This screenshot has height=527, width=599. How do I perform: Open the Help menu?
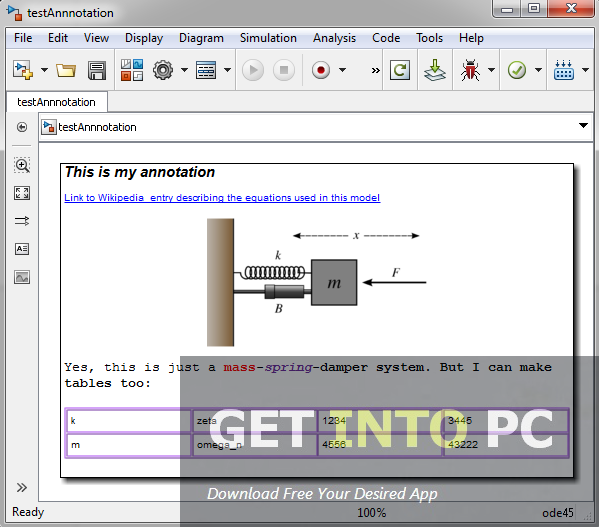coord(471,38)
